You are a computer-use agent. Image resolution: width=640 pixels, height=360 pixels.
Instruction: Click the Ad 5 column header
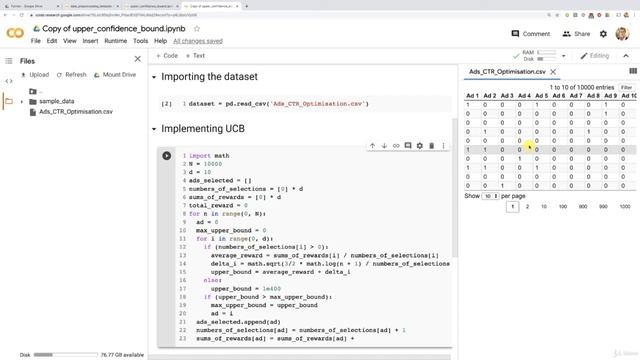click(x=542, y=96)
